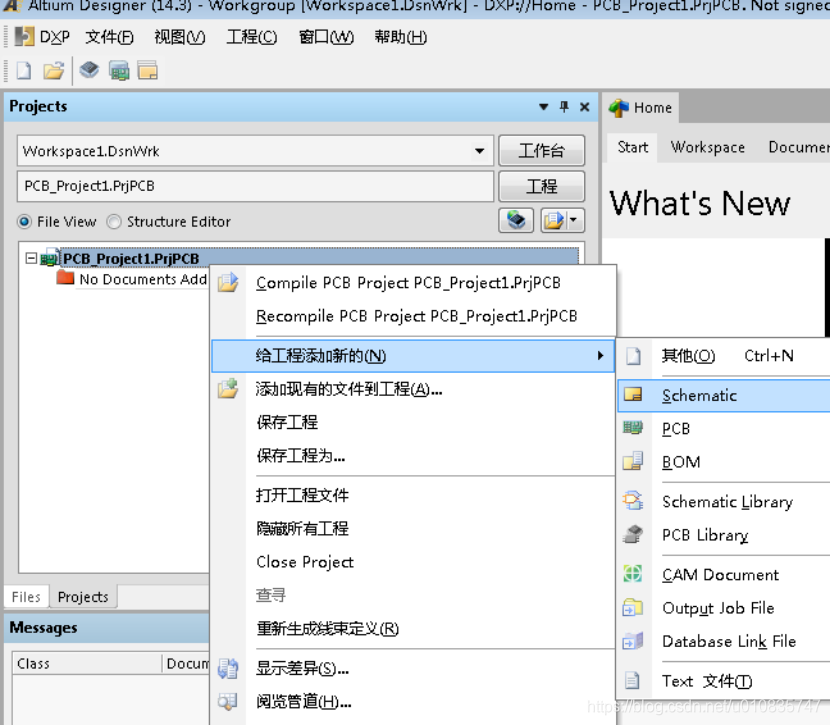The image size is (831, 725).
Task: Click the PCB board toolbar icon
Action: (119, 71)
